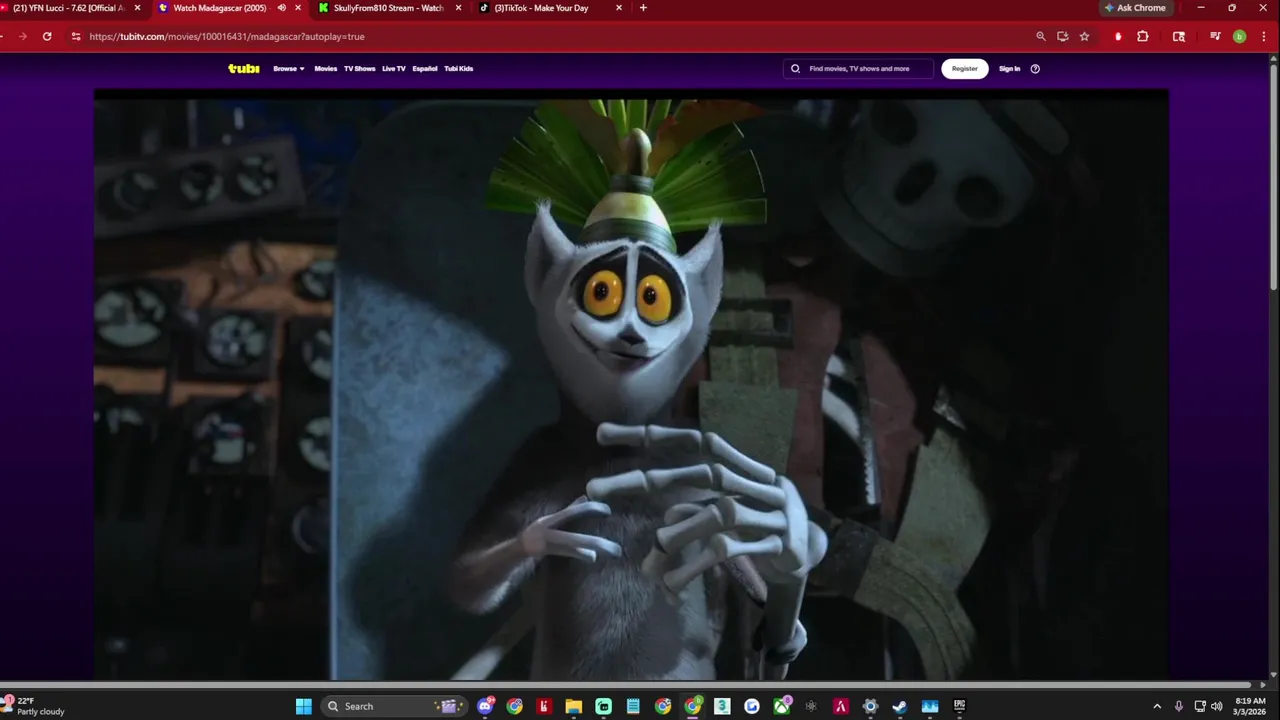Screen dimensions: 1280x720
Task: Show hidden system tray icons
Action: point(1157,706)
